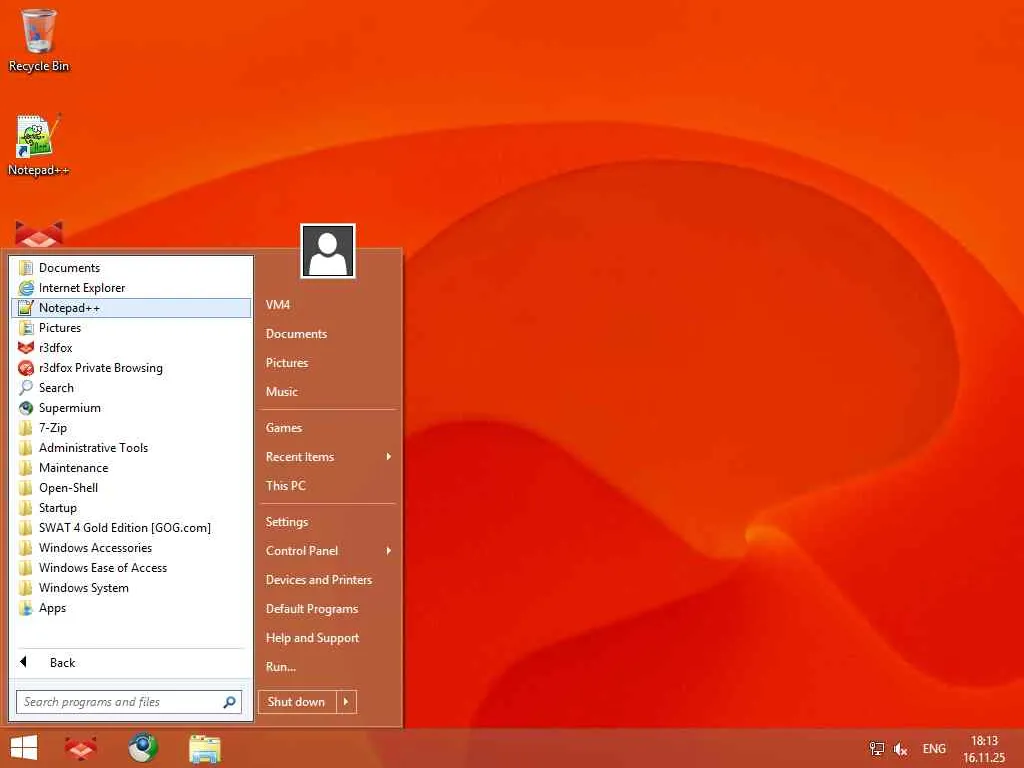Screen dimensions: 1024x768
Task: Expand the Administrative Tools folder
Action: [131, 448]
